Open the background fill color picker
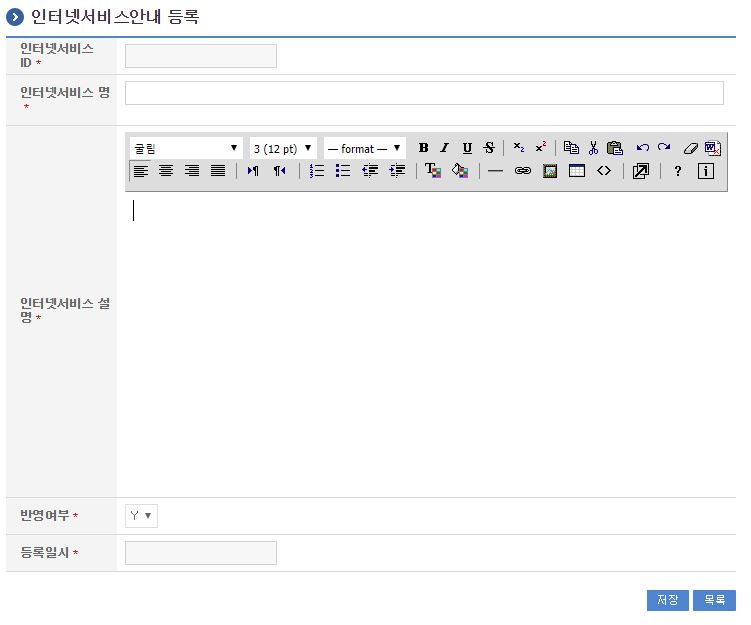Image resolution: width=751 pixels, height=625 pixels. pyautogui.click(x=460, y=171)
